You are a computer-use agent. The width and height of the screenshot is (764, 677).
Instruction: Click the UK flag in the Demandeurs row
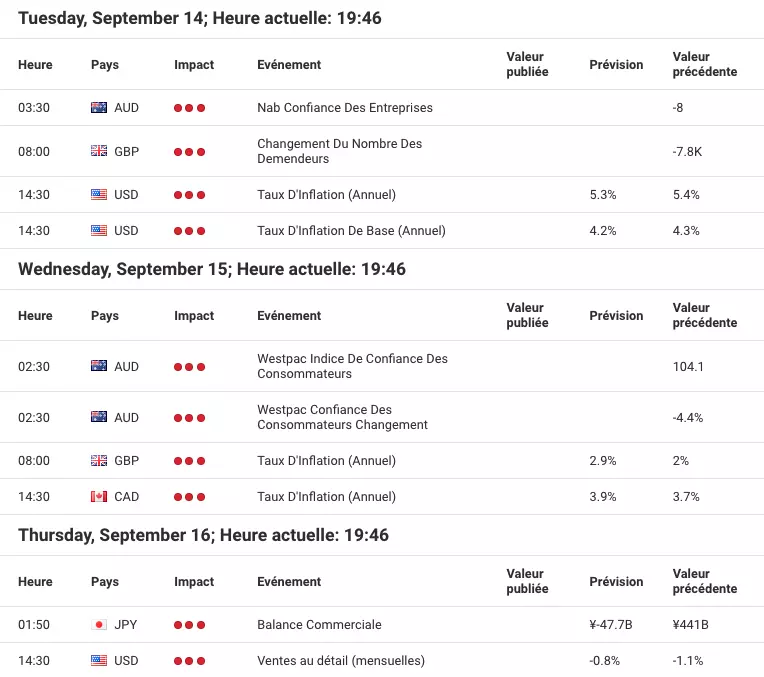point(99,151)
